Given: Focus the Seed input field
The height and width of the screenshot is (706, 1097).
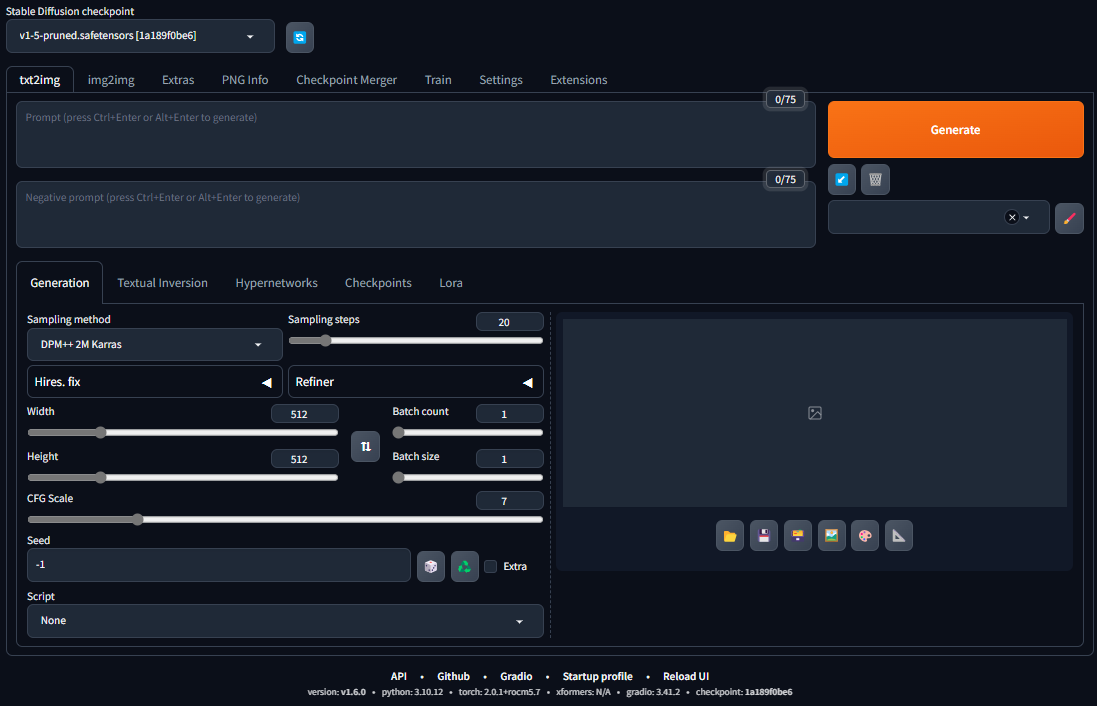Looking at the screenshot, I should [218, 565].
